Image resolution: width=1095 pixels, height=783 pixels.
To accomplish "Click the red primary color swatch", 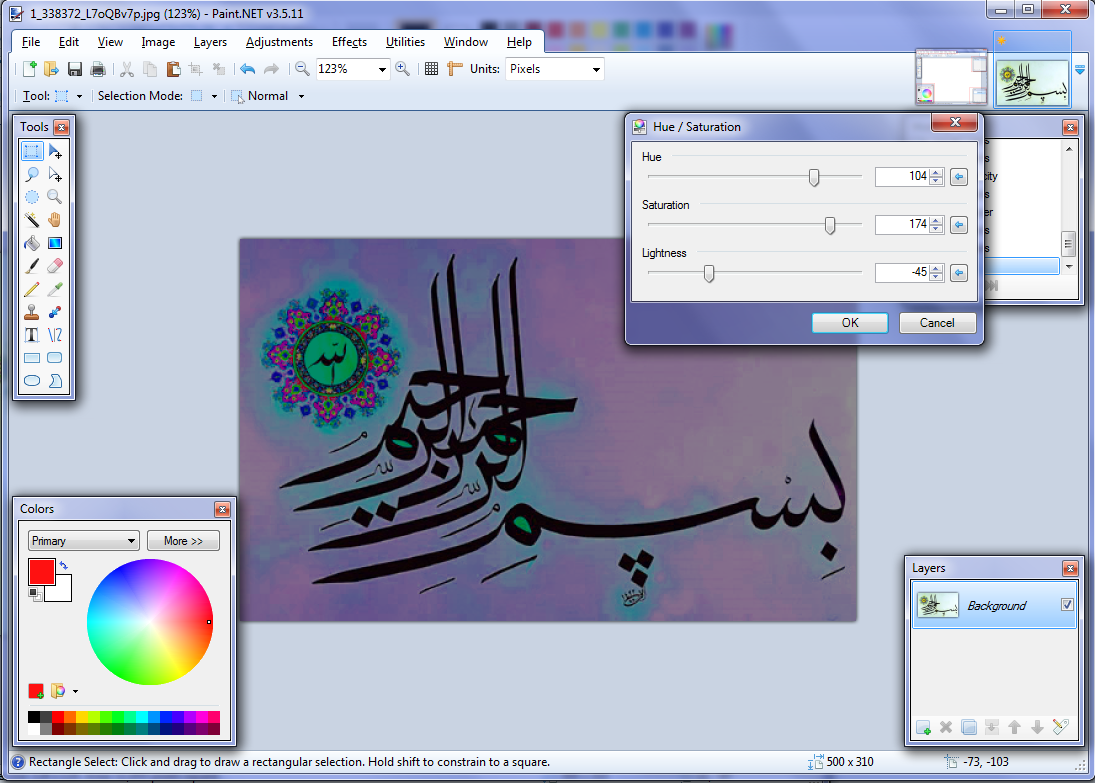I will 41,571.
